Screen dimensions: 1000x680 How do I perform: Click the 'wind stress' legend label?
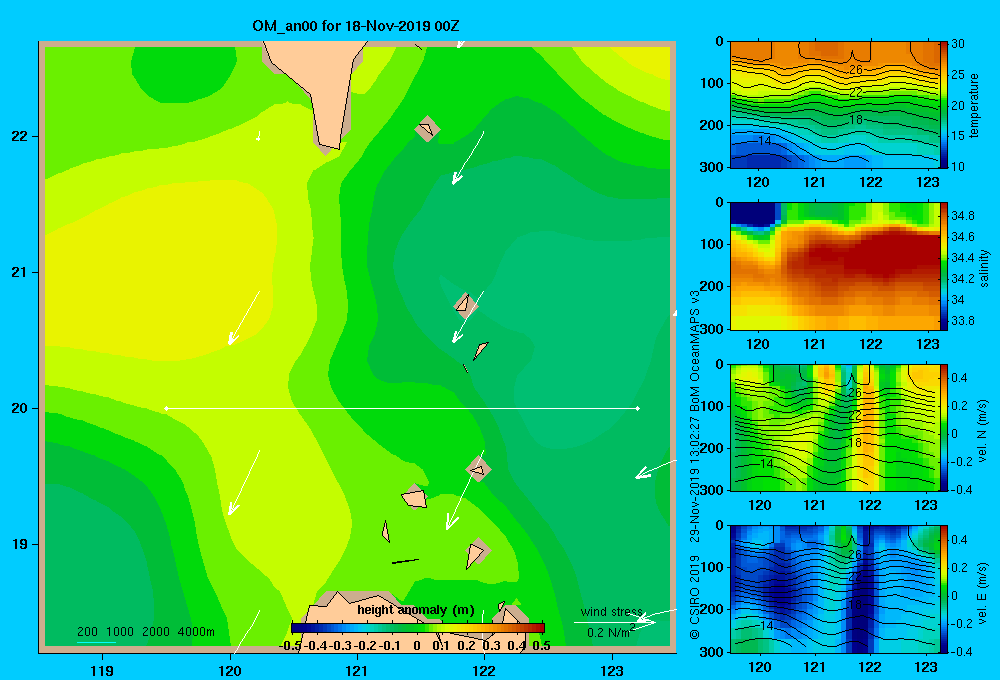point(612,612)
